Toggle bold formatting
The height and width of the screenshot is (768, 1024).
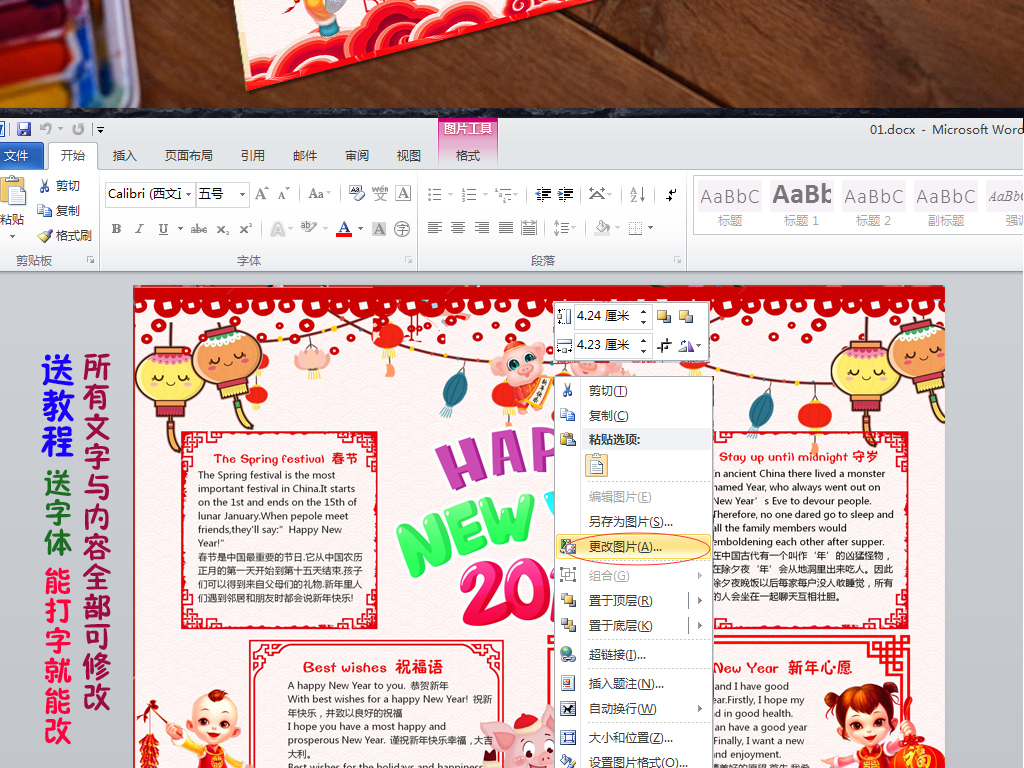click(x=117, y=228)
